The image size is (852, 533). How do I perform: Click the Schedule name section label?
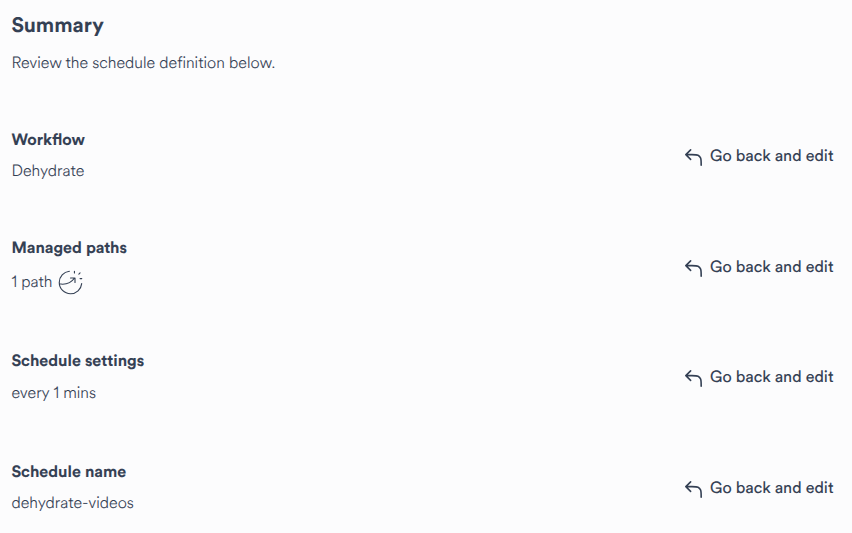coord(69,471)
